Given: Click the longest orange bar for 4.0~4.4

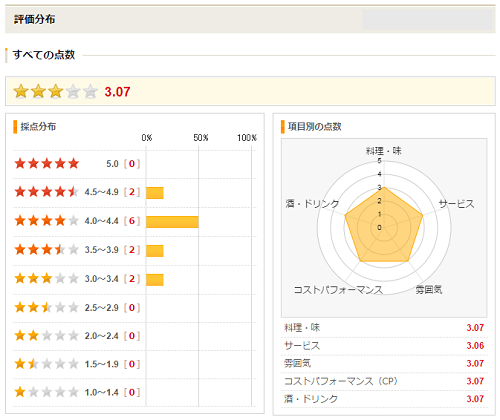Looking at the screenshot, I should (x=172, y=222).
